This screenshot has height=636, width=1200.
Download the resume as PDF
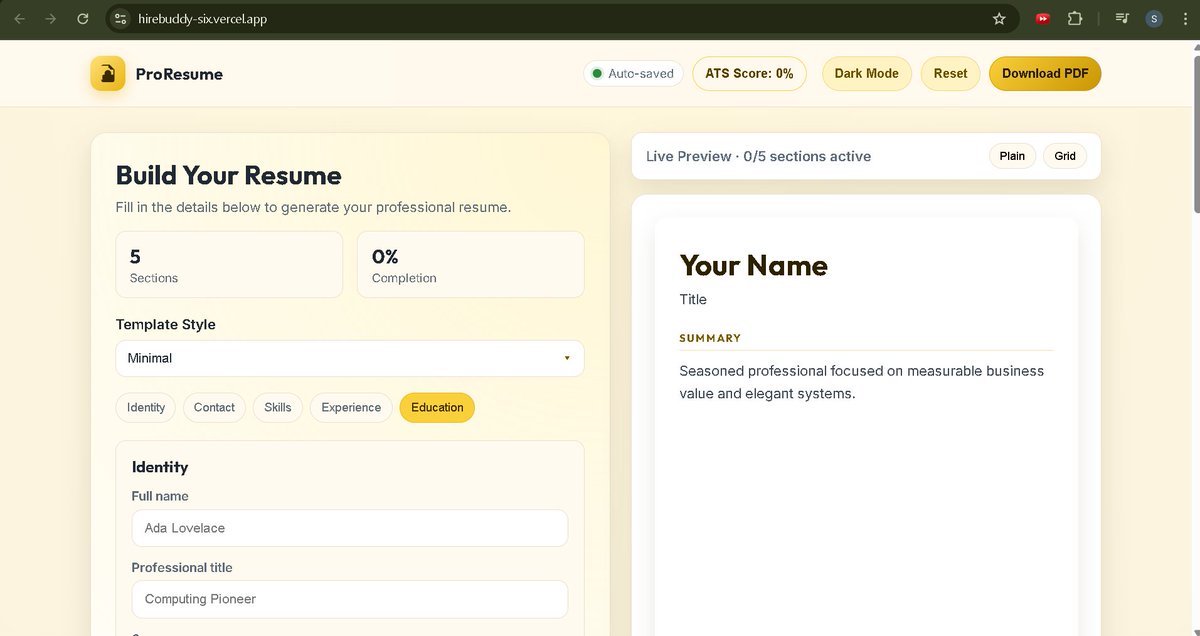tap(1045, 73)
